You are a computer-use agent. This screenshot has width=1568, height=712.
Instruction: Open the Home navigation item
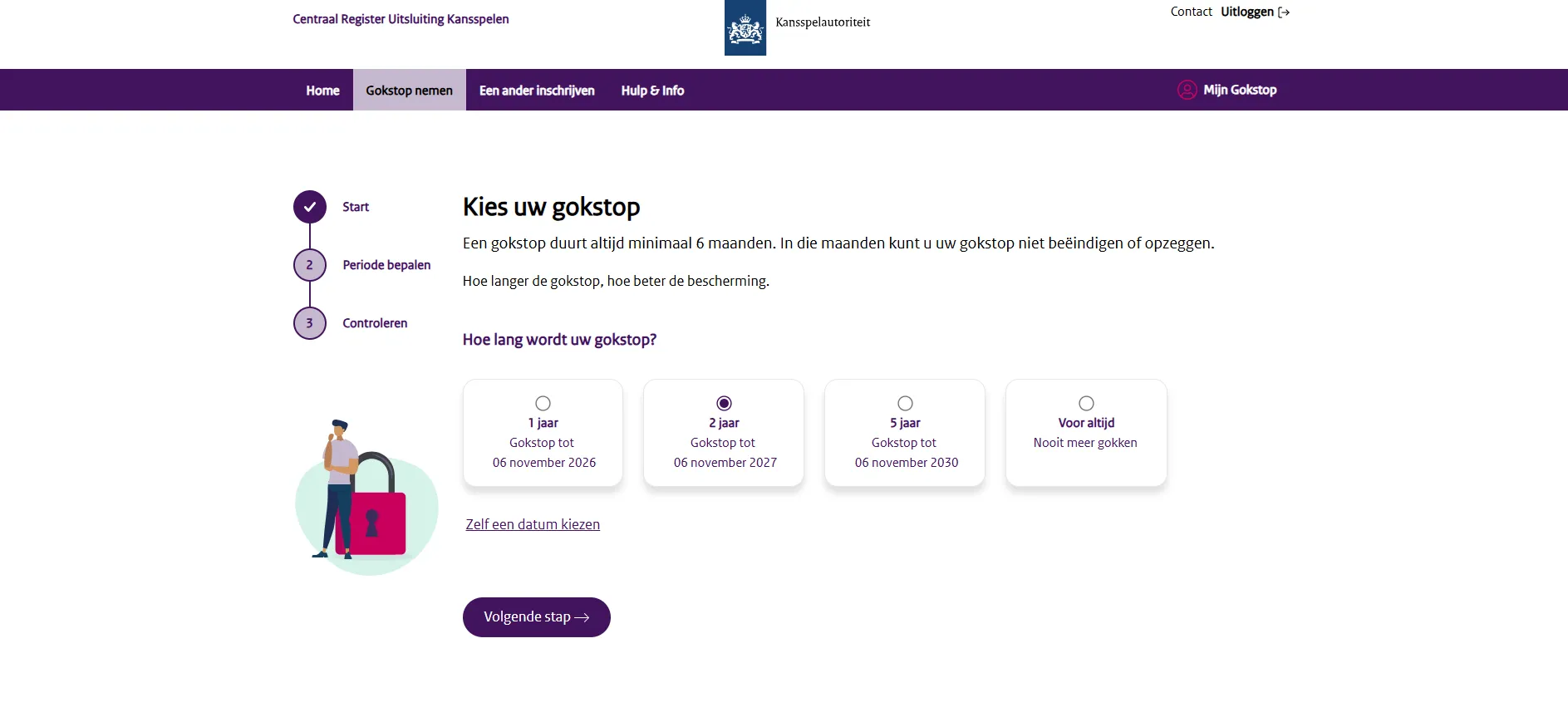(322, 90)
